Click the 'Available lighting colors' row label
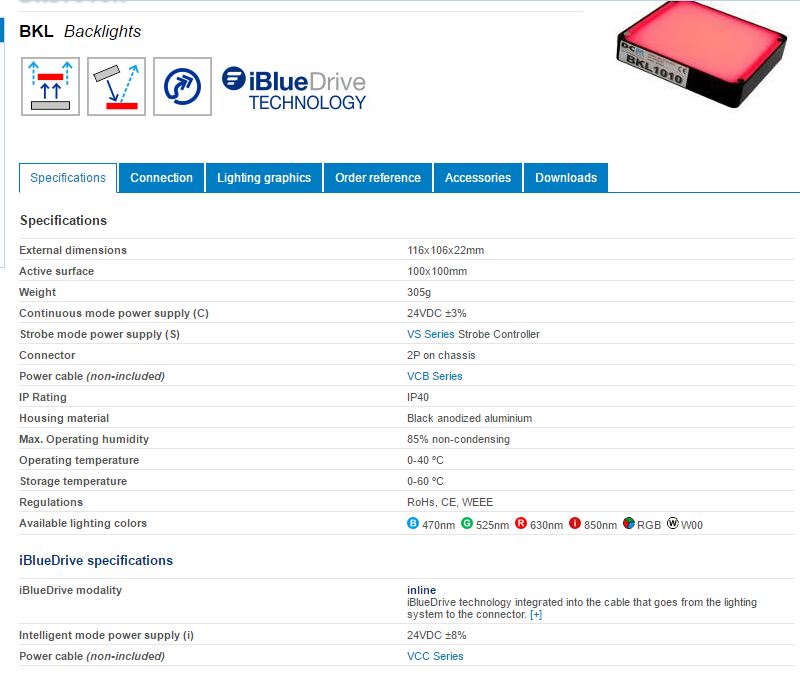Screen dimensions: 800x678 tap(83, 523)
